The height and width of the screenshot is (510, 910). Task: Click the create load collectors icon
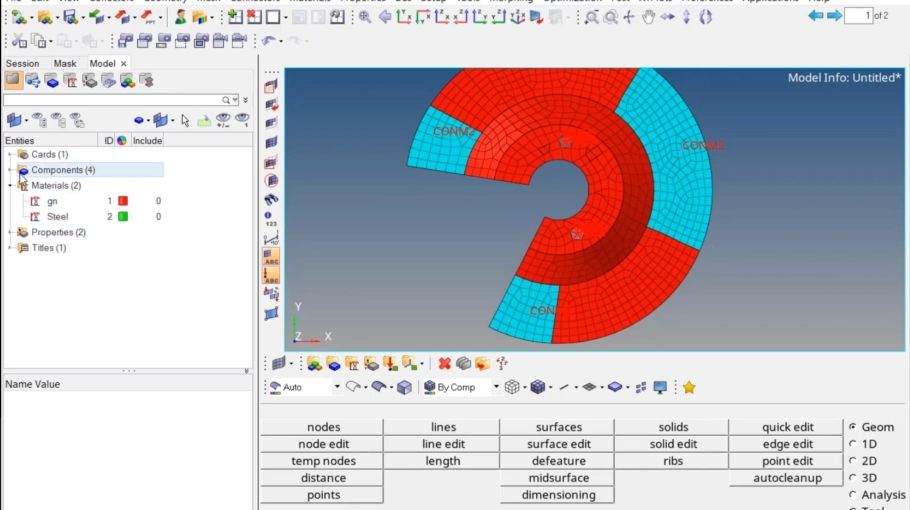(x=391, y=364)
